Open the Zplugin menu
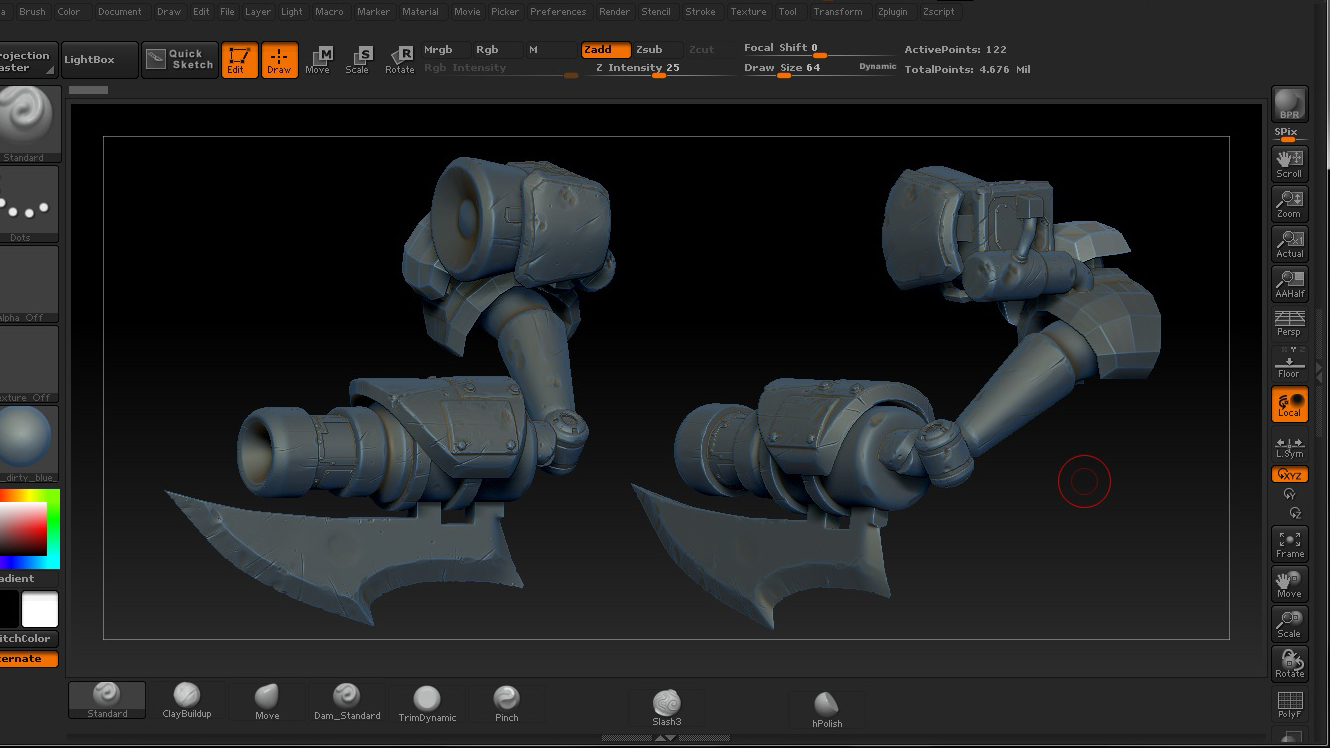The image size is (1330, 748). coord(893,12)
